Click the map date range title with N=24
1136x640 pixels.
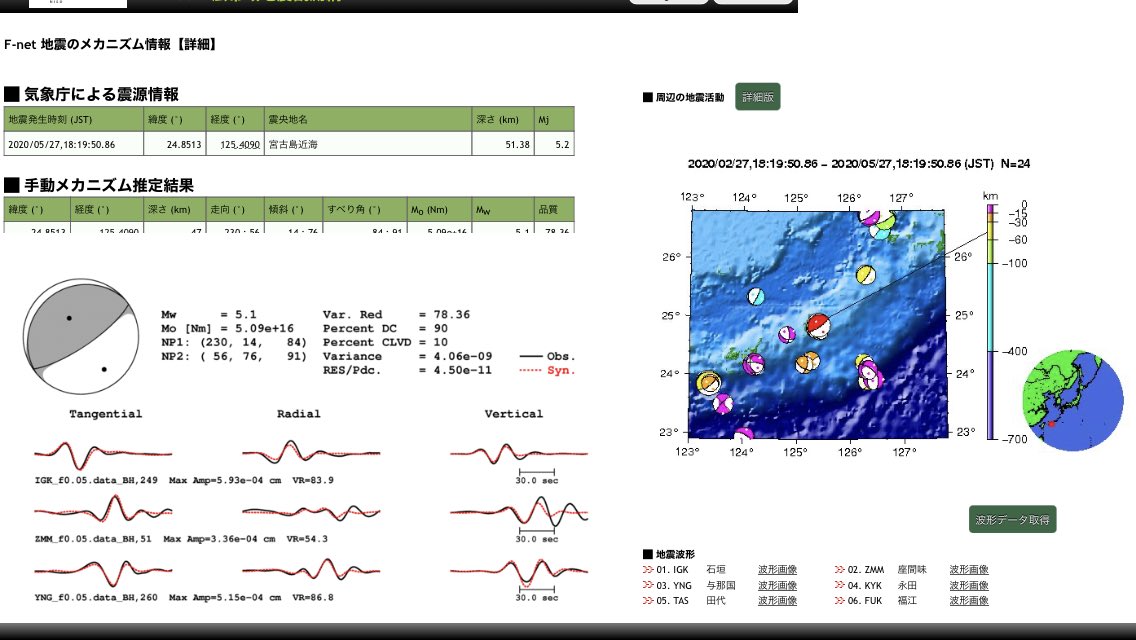click(x=859, y=164)
